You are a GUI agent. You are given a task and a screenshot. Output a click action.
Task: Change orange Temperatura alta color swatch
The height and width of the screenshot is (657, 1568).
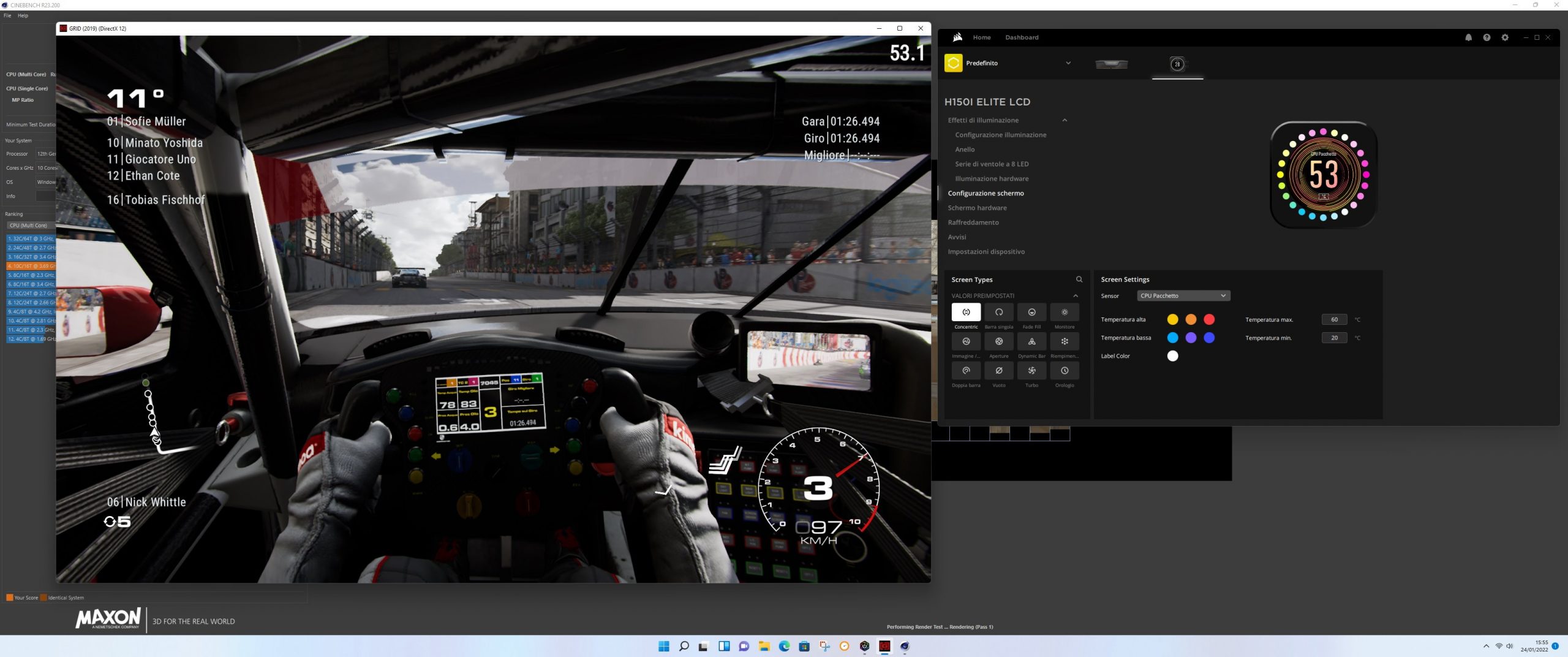coord(1191,319)
